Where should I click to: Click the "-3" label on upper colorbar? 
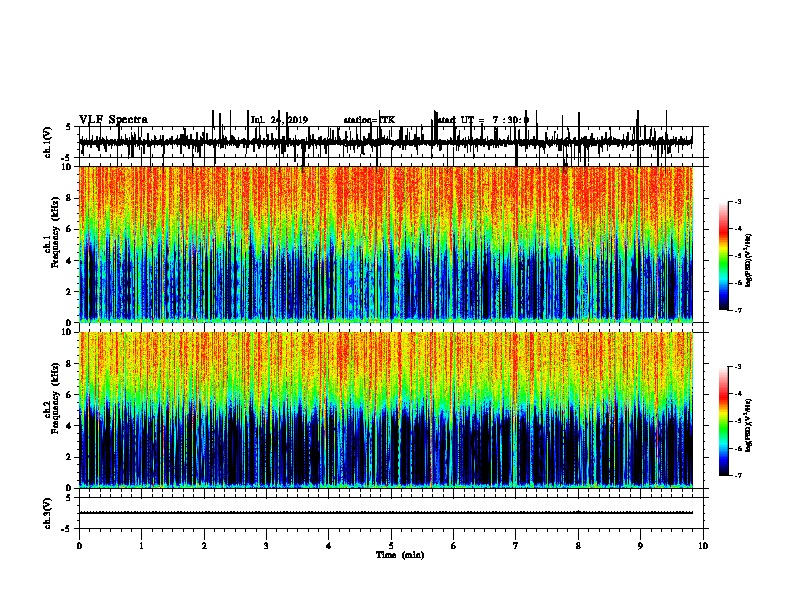click(x=738, y=202)
